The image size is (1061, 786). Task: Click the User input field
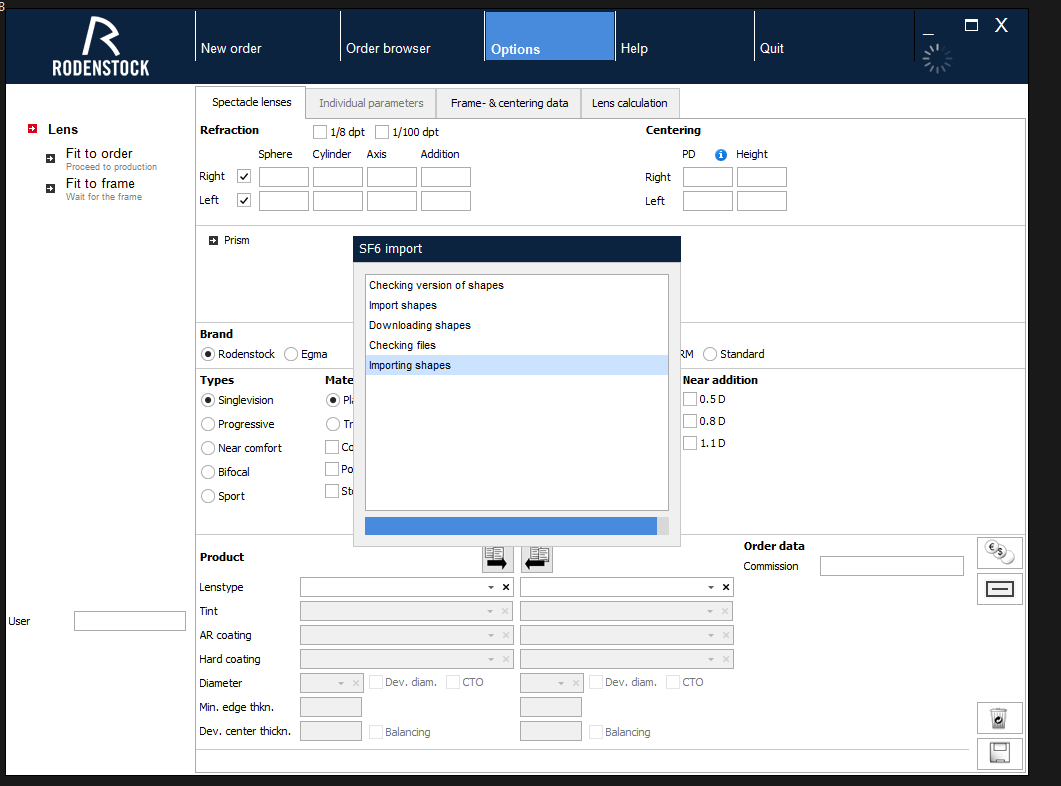130,621
